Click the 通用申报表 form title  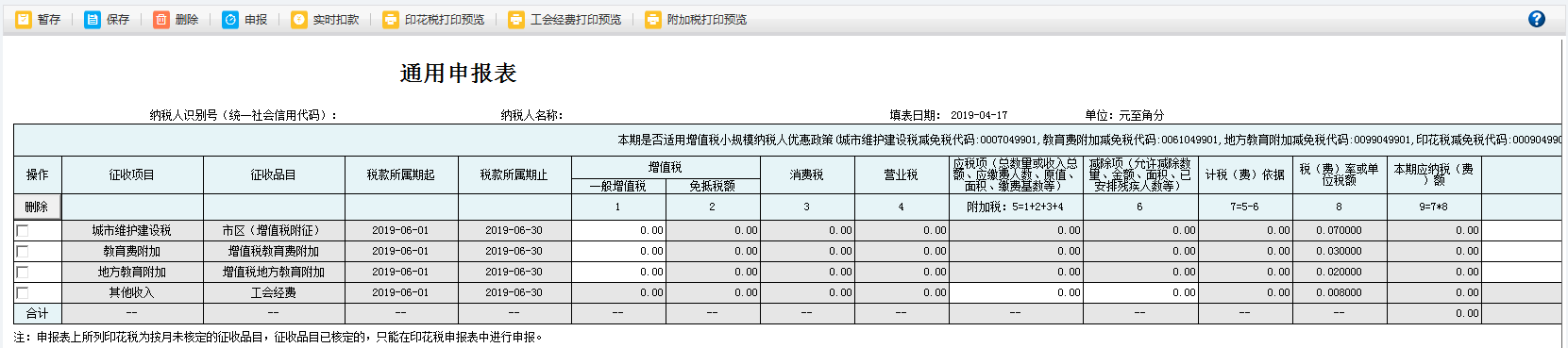pos(458,74)
